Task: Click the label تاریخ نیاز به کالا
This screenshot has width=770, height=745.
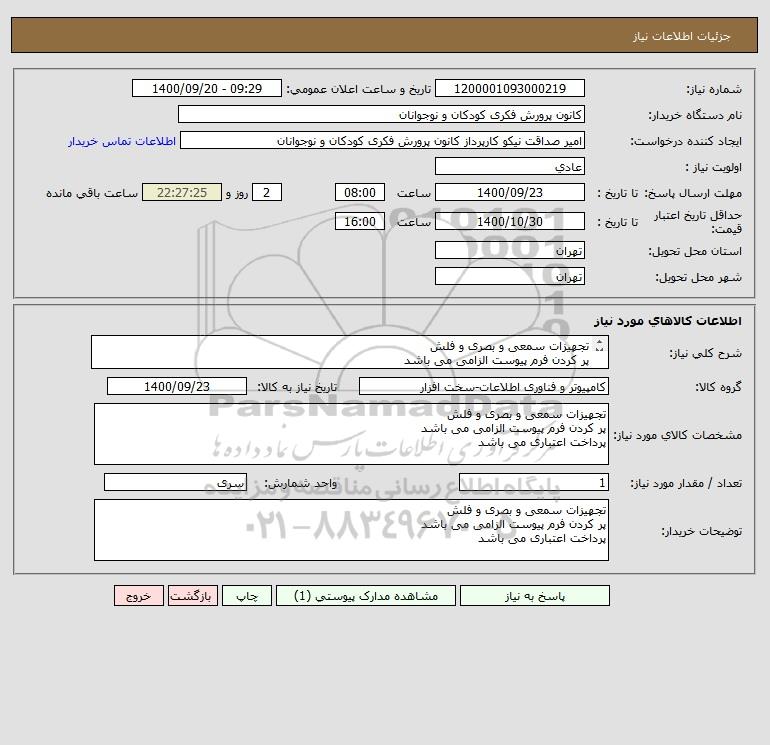Action: pyautogui.click(x=298, y=387)
